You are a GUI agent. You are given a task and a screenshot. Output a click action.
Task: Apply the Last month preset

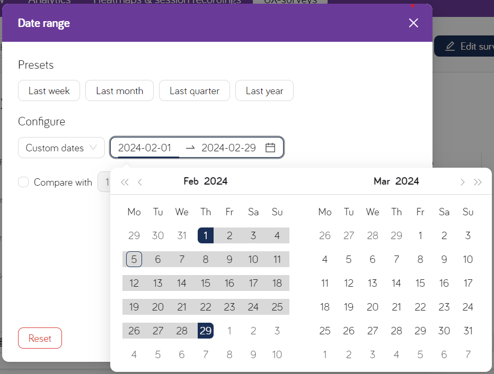[x=120, y=91]
